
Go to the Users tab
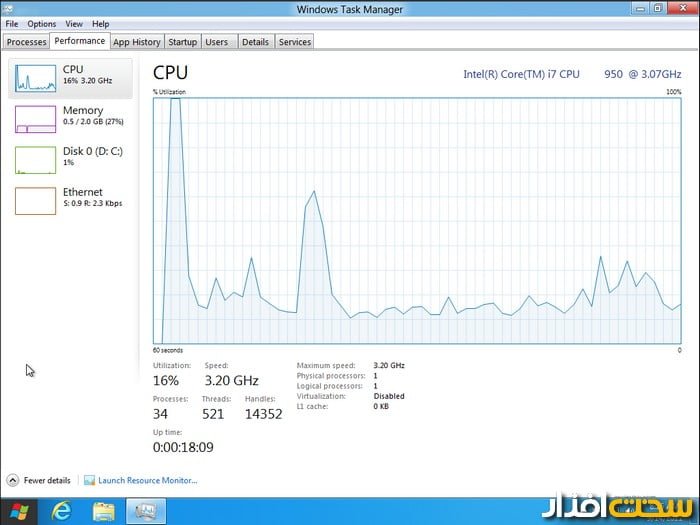coord(217,42)
